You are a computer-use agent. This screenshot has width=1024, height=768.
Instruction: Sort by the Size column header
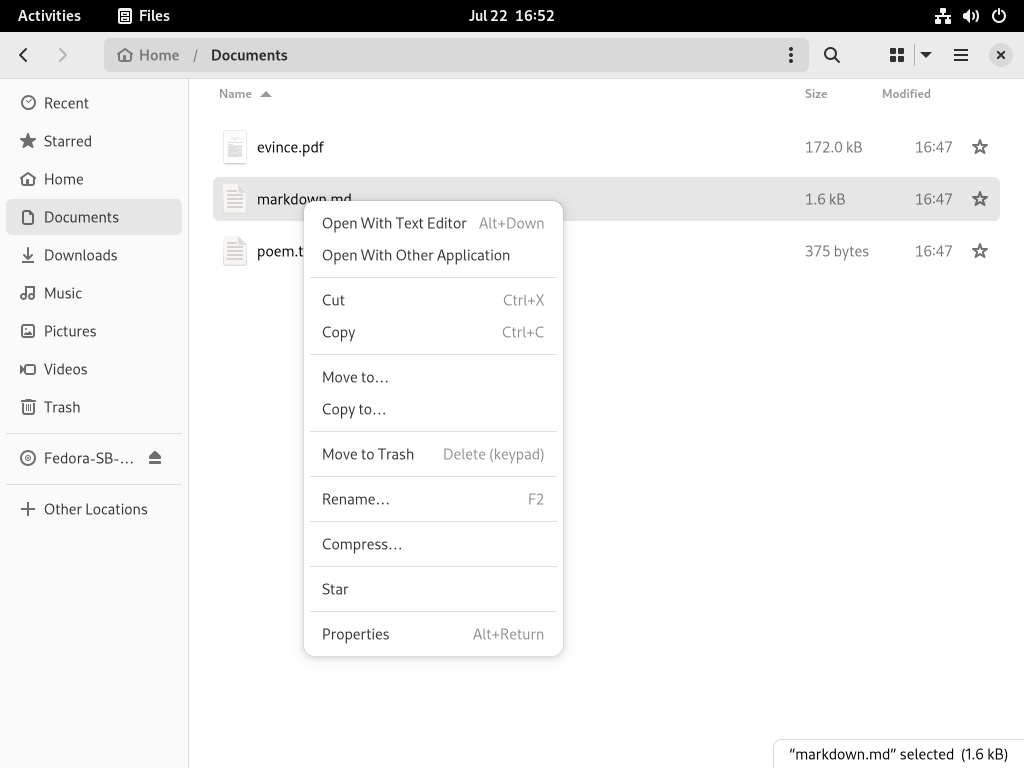(x=816, y=94)
